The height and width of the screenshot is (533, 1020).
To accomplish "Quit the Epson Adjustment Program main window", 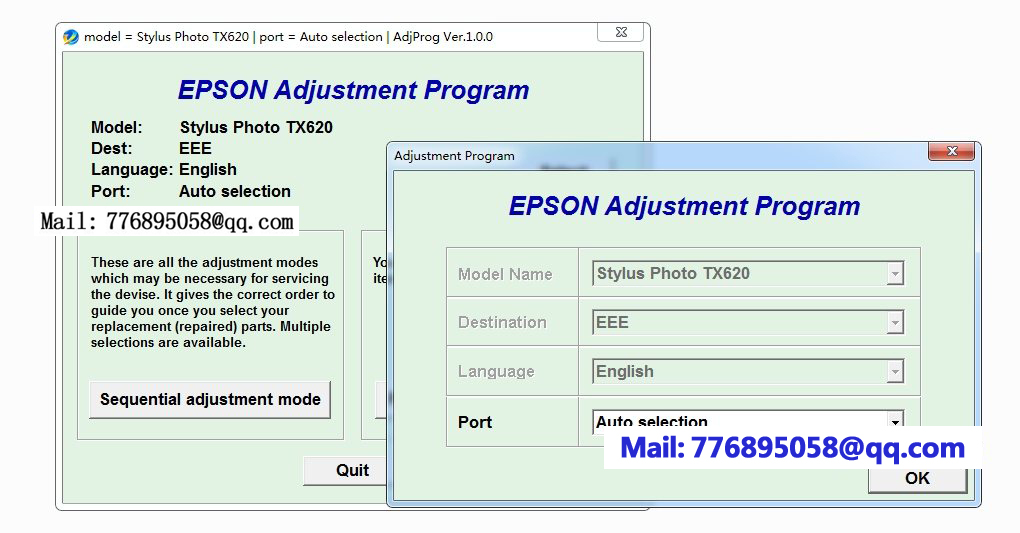I will [x=345, y=471].
